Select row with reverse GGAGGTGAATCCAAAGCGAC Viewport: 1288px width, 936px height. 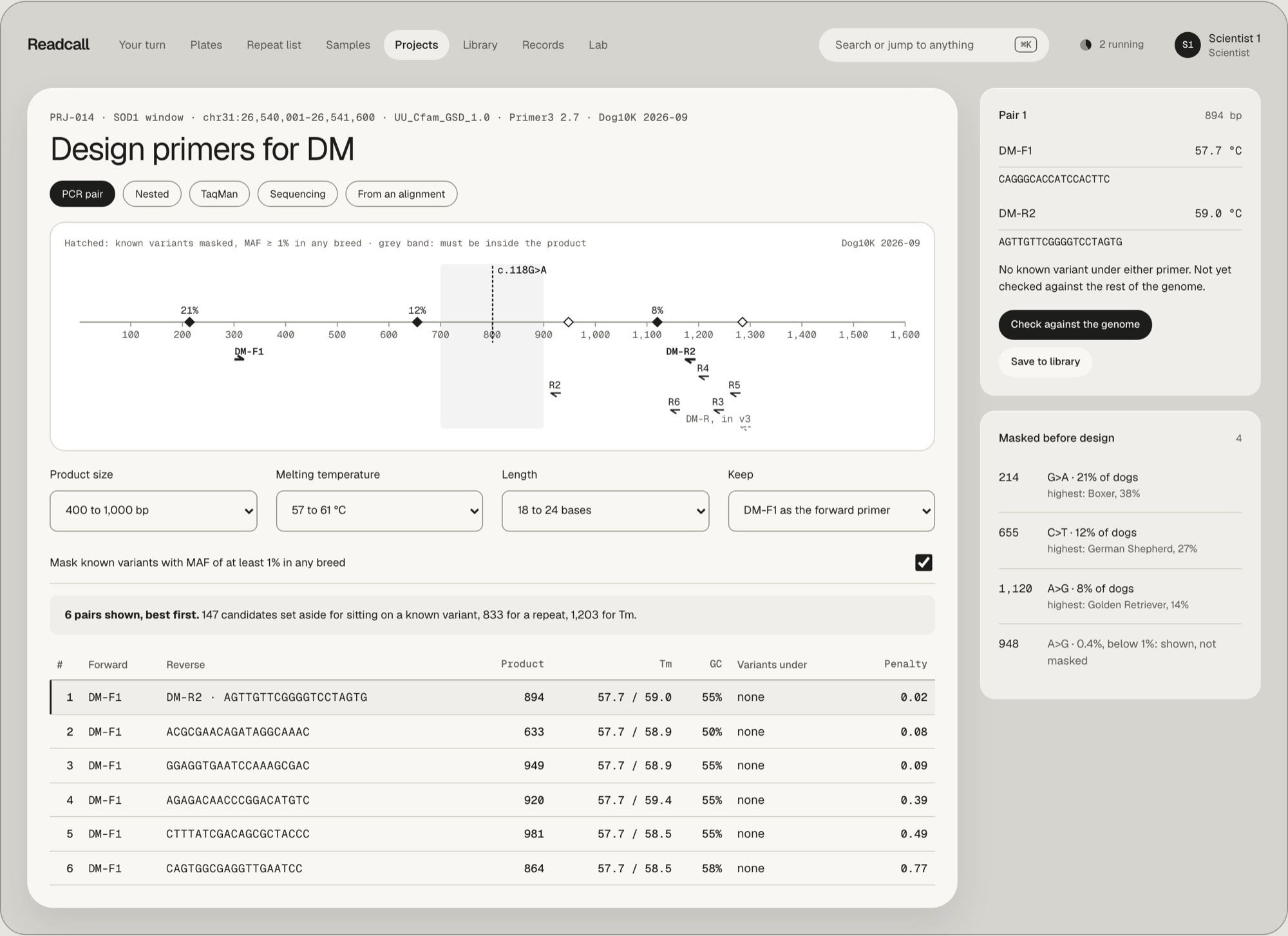(492, 766)
